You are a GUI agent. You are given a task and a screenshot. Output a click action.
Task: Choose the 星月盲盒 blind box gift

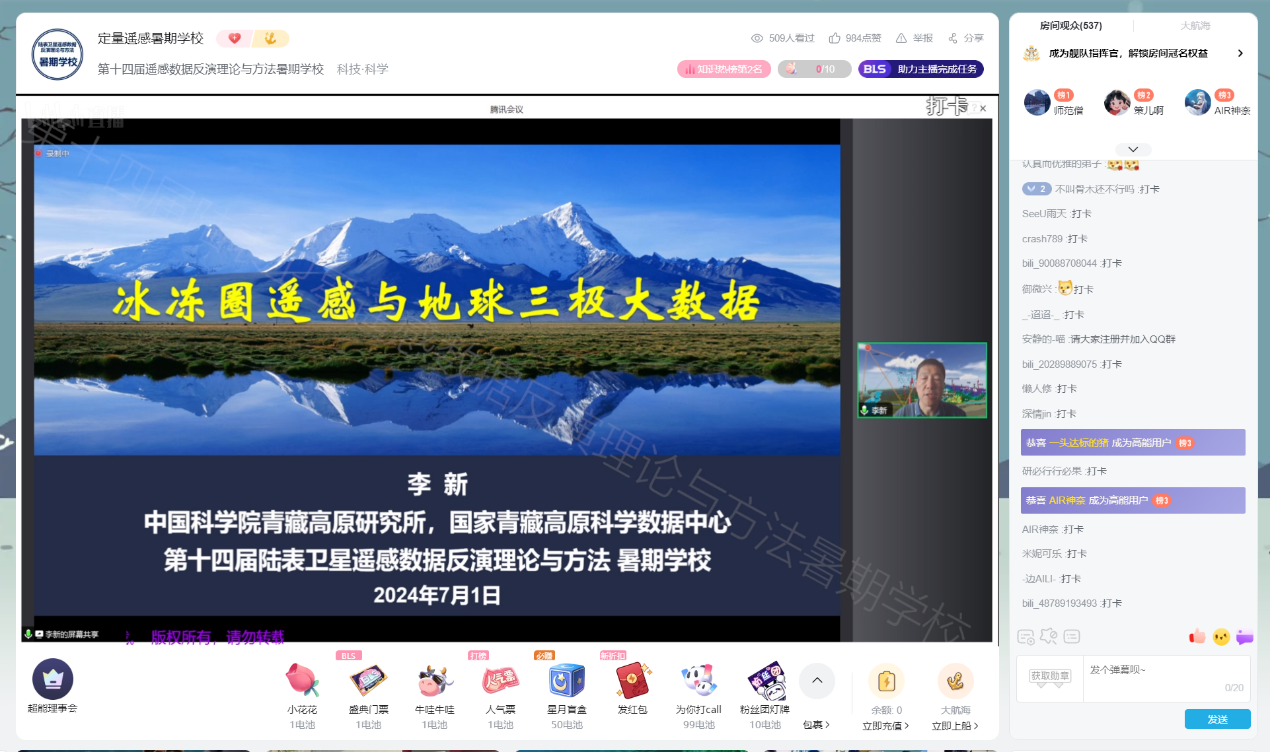566,681
